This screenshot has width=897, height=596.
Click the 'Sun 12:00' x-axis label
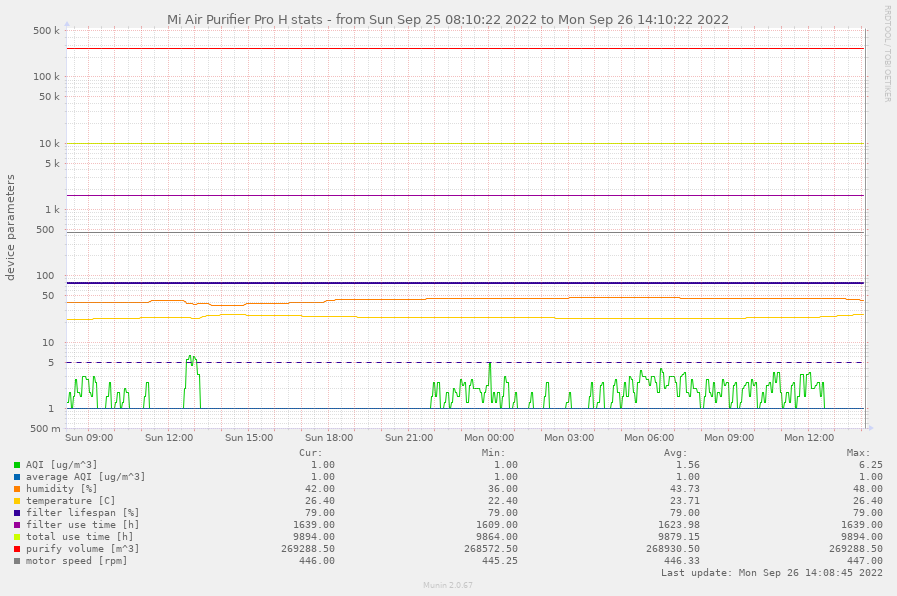tap(169, 438)
